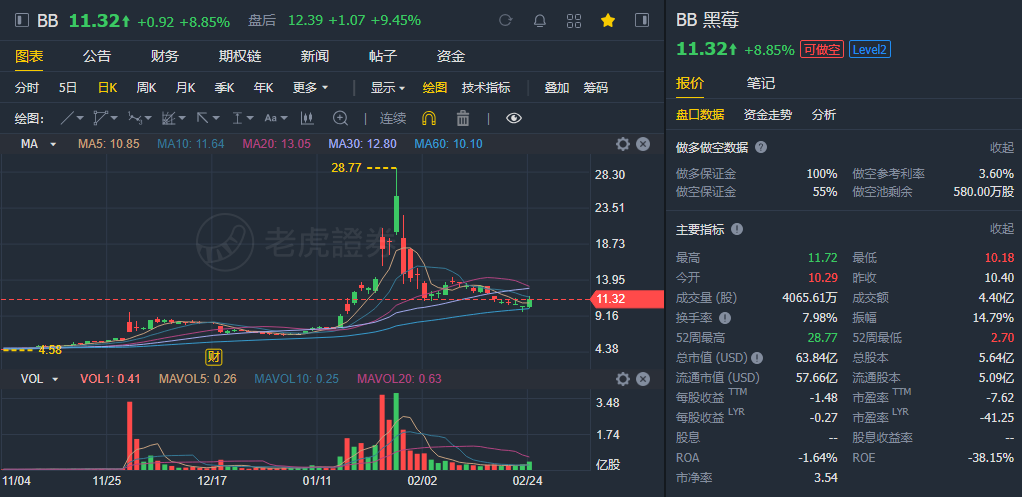The image size is (1022, 497).
Task: Click the 财 earnings marker on chart
Action: tap(214, 356)
